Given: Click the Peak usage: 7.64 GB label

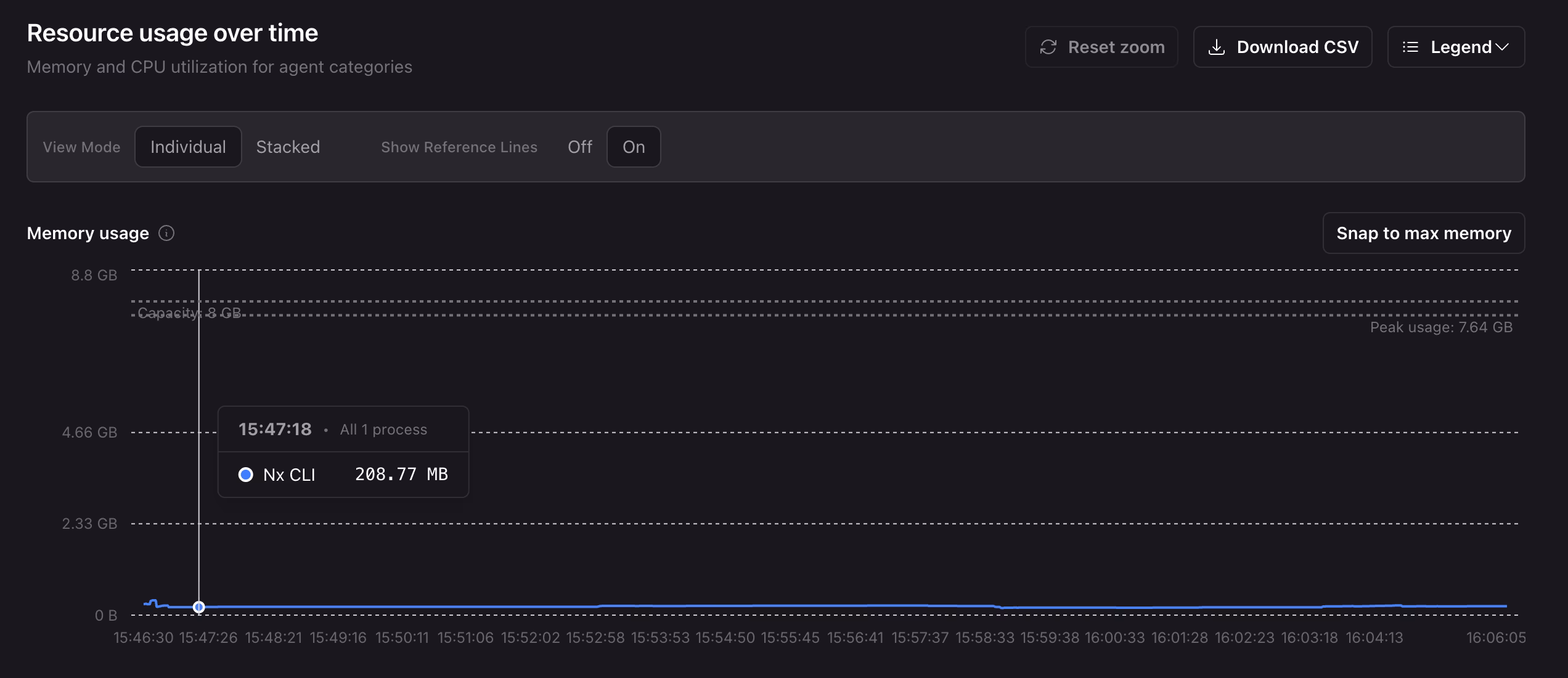Looking at the screenshot, I should [1441, 327].
